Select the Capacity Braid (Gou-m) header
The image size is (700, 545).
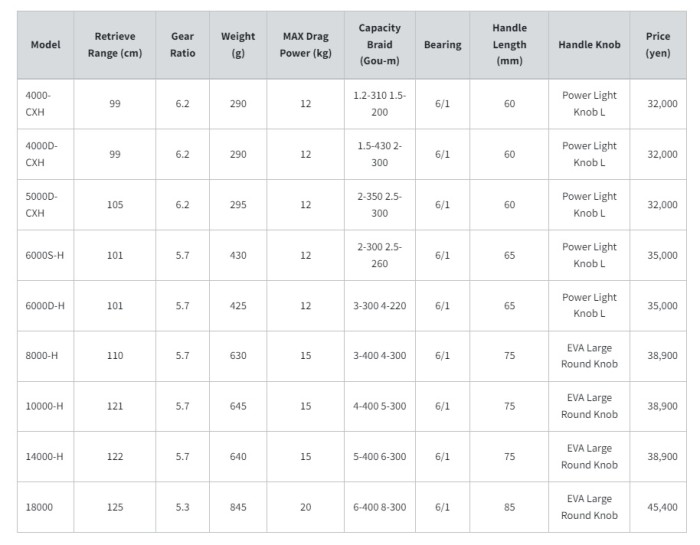[380, 45]
